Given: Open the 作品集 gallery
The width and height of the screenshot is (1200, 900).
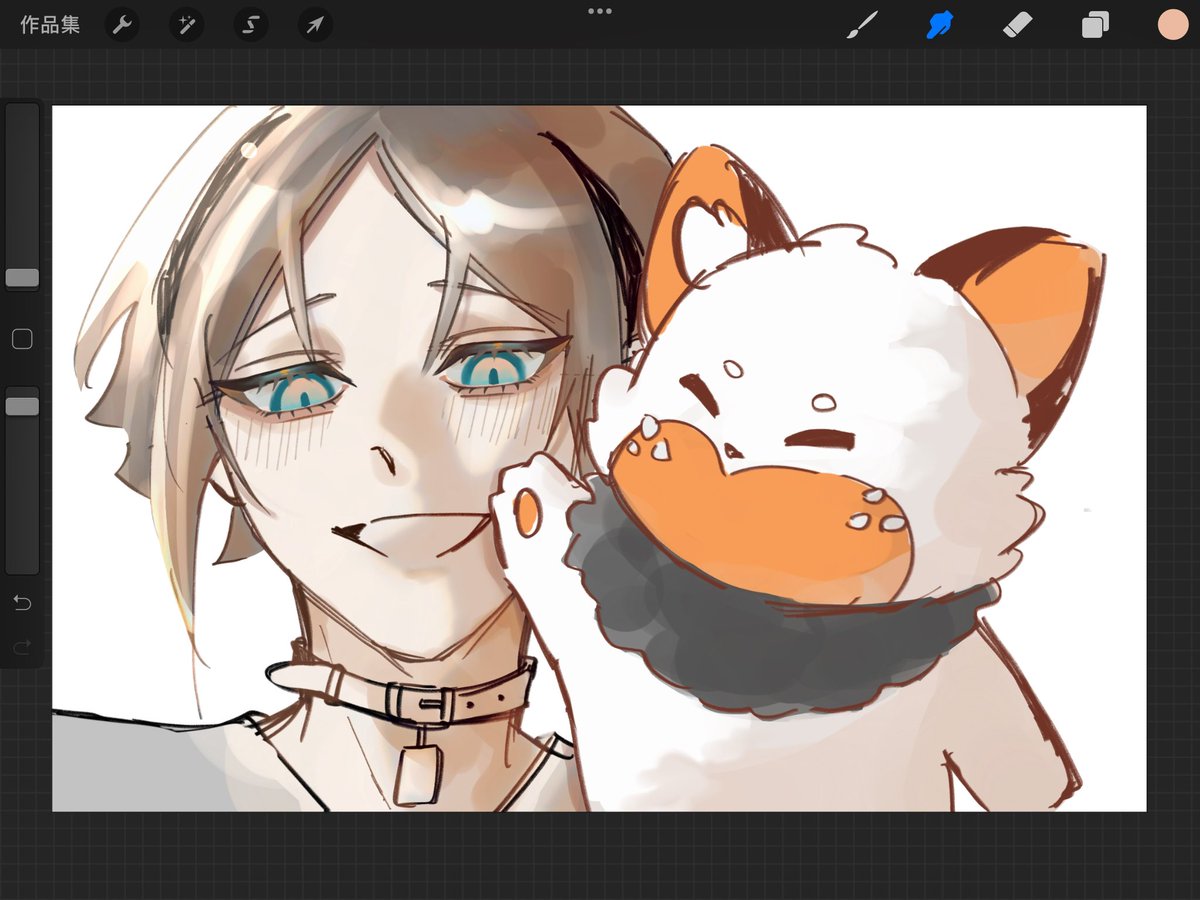Looking at the screenshot, I should pos(50,25).
